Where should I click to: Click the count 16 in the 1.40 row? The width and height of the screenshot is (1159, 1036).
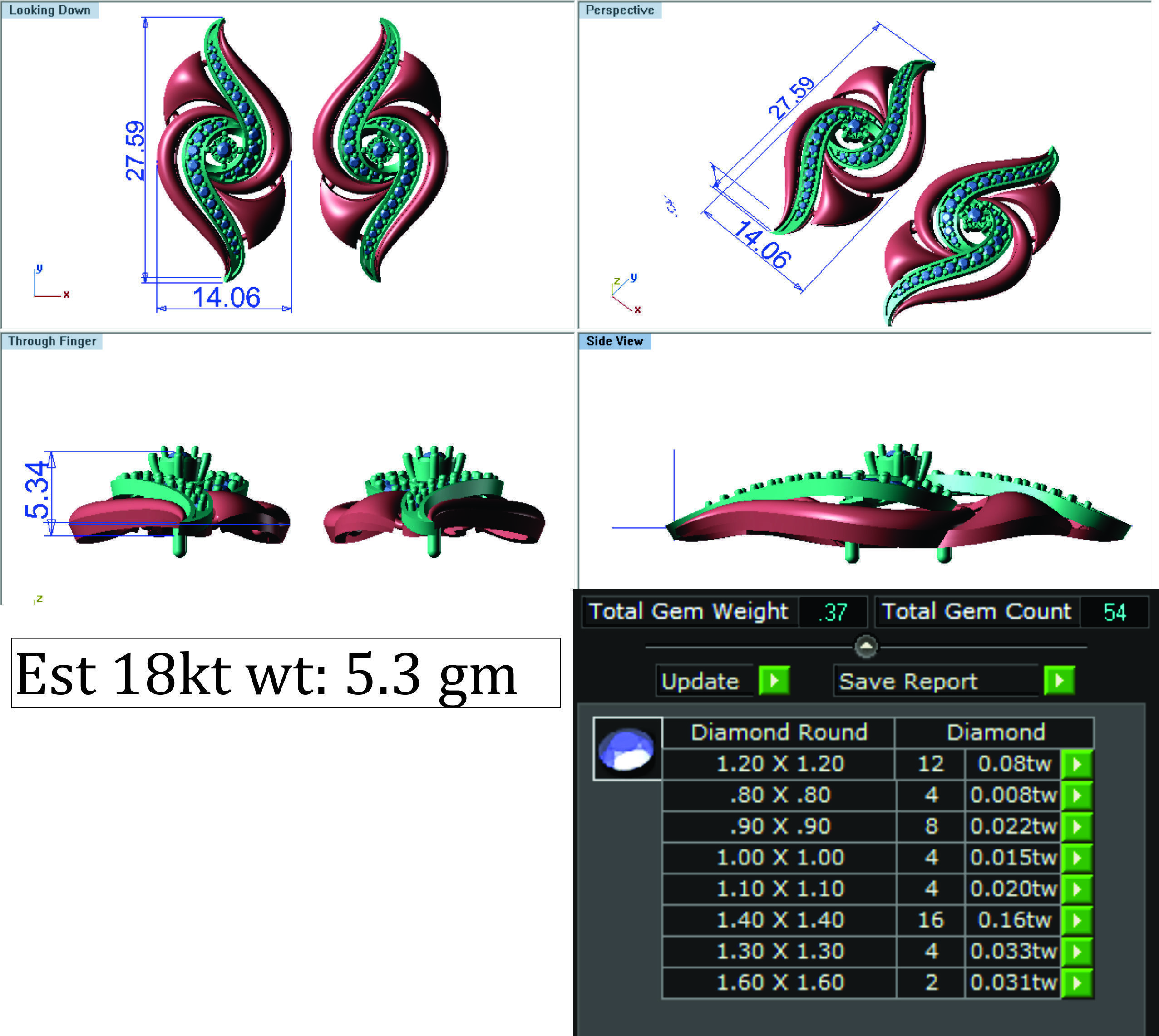point(931,920)
